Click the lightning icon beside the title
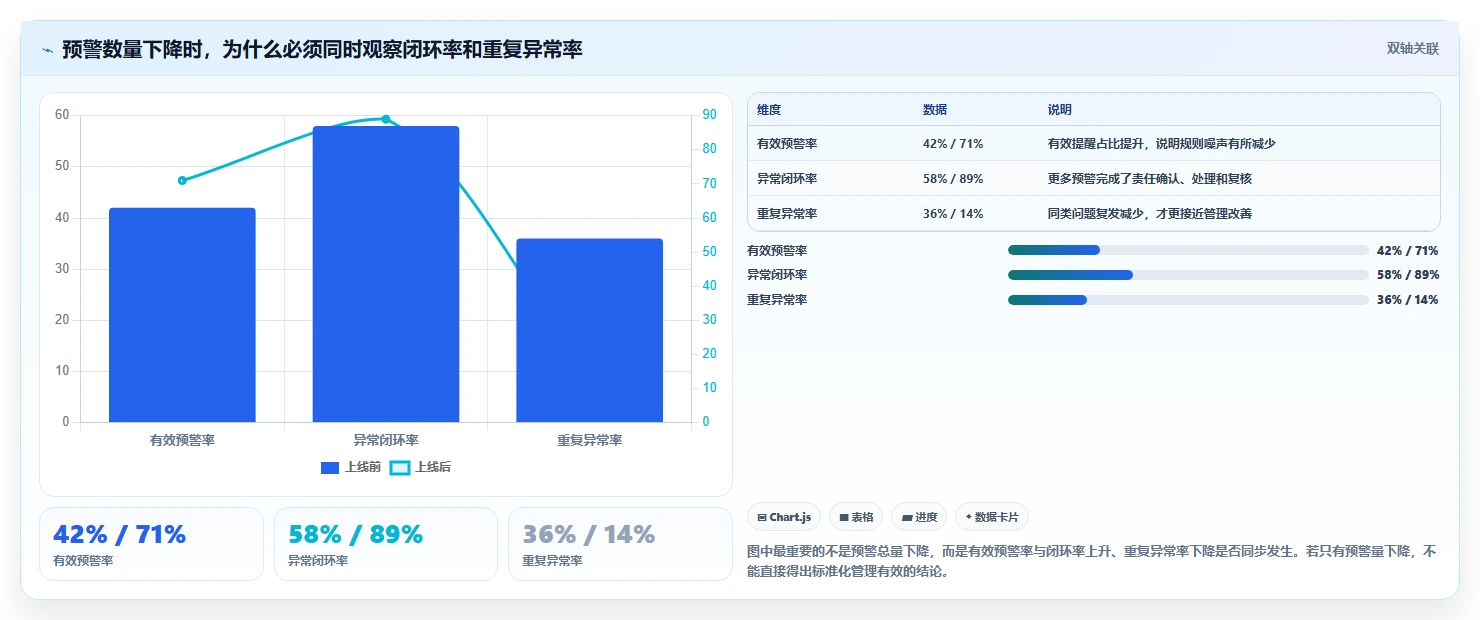 tap(47, 50)
